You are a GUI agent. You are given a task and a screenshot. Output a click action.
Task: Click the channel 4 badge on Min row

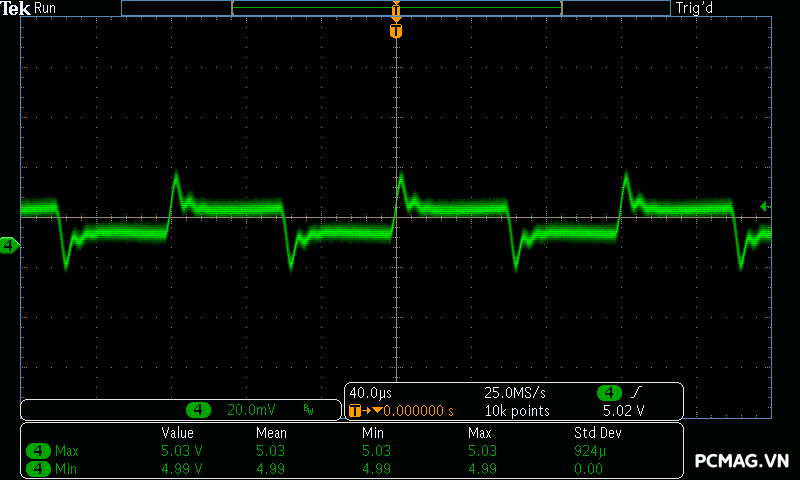[x=37, y=468]
